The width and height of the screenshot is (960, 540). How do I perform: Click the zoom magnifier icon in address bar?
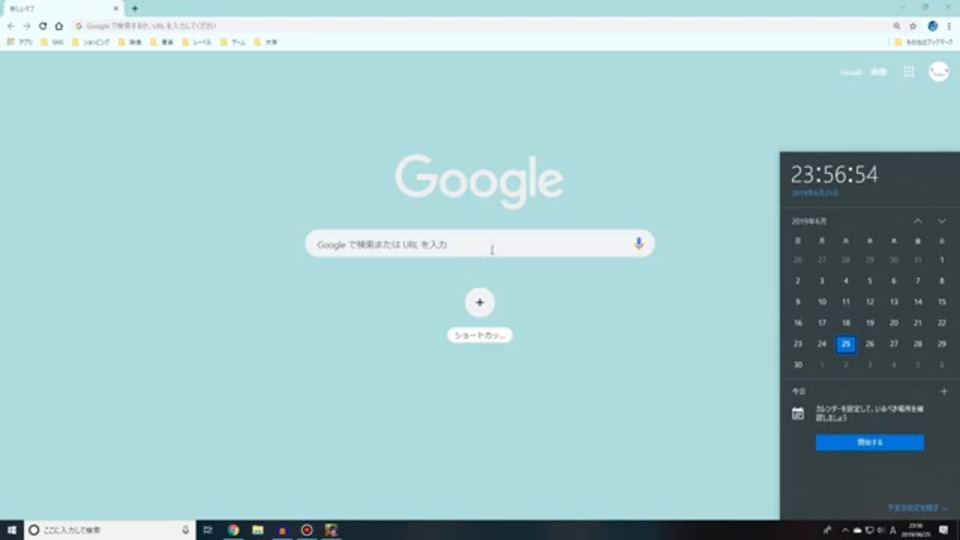click(896, 26)
